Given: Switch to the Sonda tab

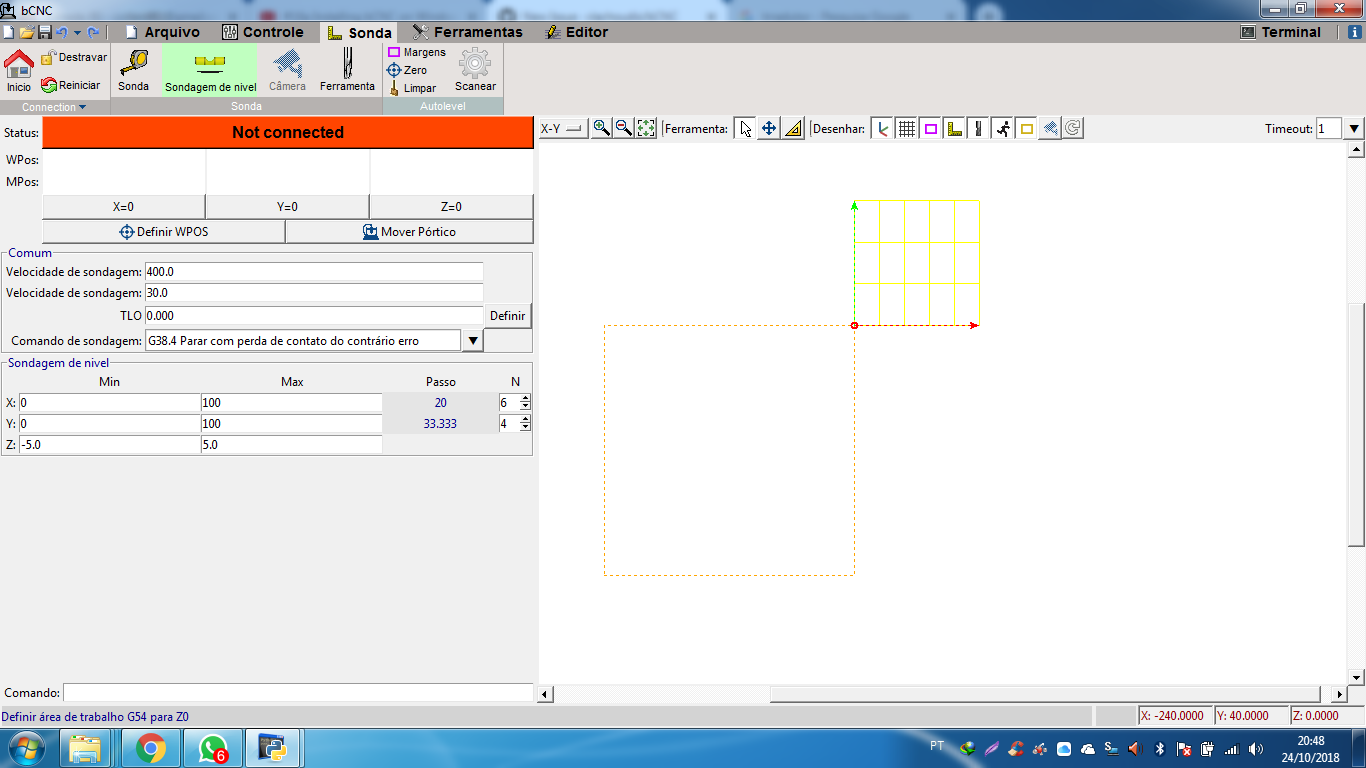Looking at the screenshot, I should click(359, 32).
